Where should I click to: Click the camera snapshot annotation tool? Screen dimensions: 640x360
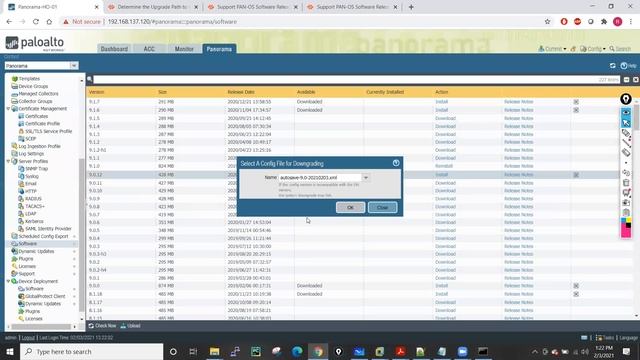626,202
